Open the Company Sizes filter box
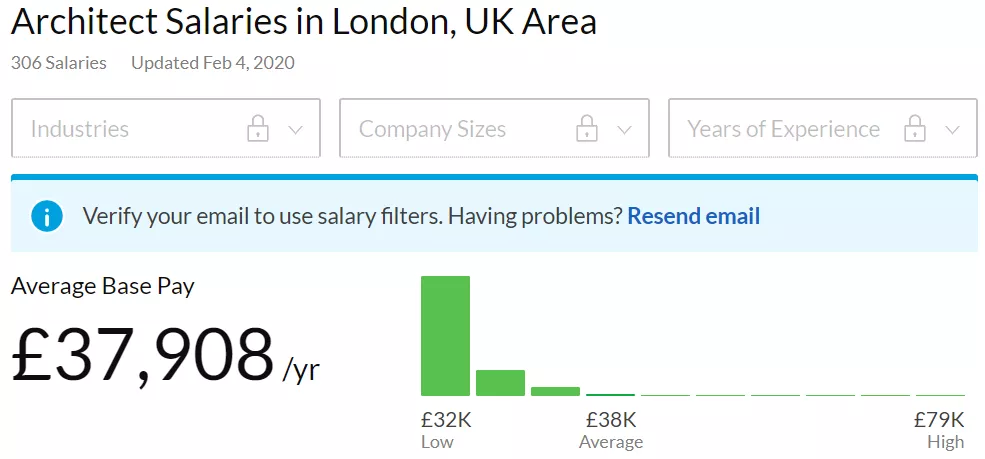This screenshot has height=459, width=985. coord(494,128)
